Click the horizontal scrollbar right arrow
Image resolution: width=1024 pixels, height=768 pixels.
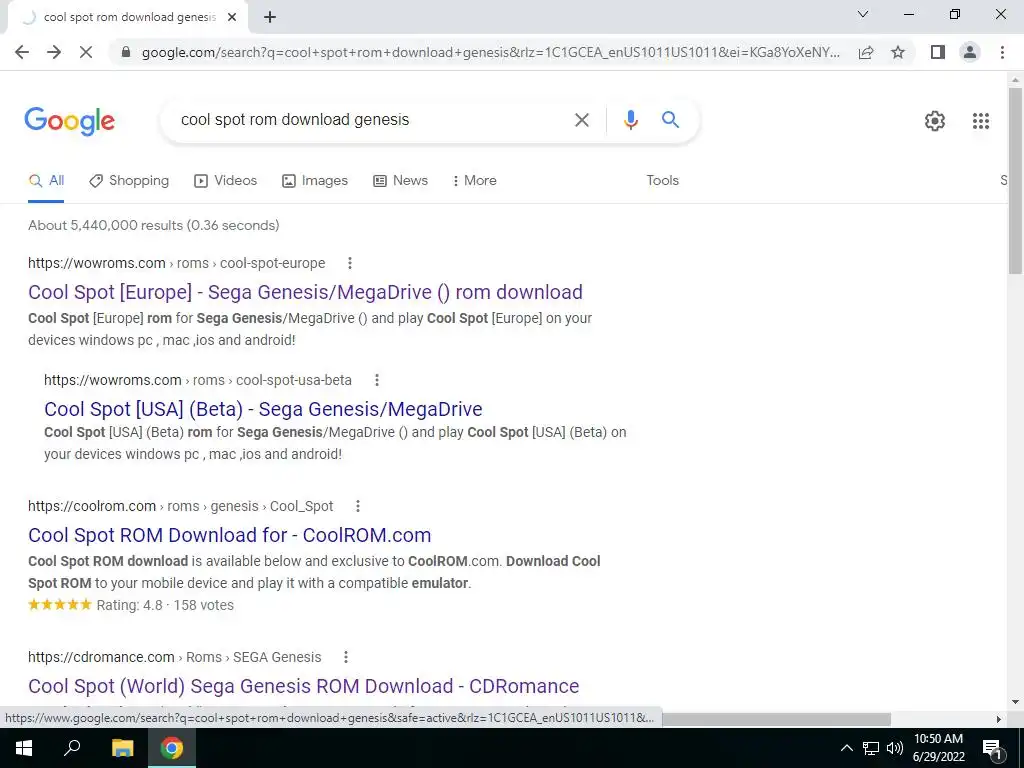pyautogui.click(x=999, y=719)
